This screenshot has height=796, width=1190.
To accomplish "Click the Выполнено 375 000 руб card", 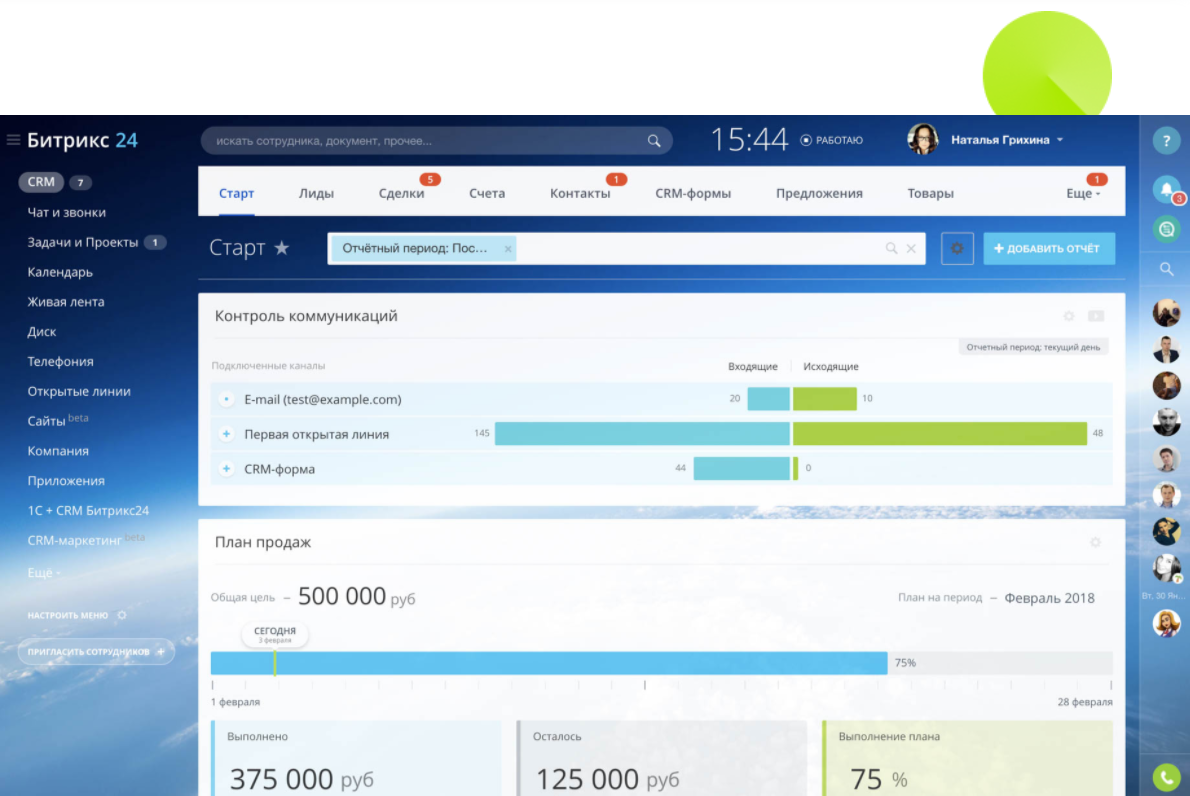I will 356,758.
